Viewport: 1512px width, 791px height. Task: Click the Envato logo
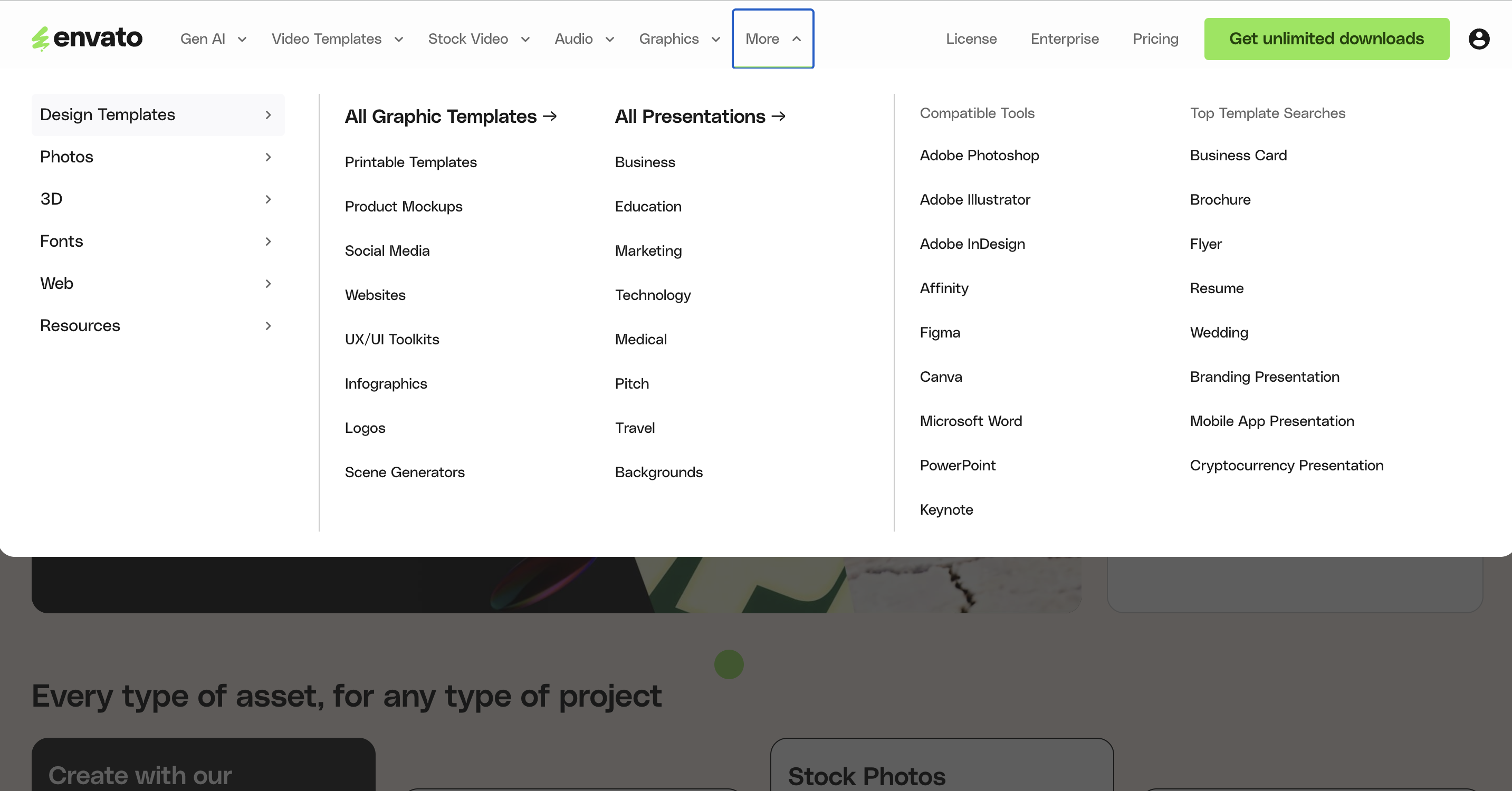87,38
